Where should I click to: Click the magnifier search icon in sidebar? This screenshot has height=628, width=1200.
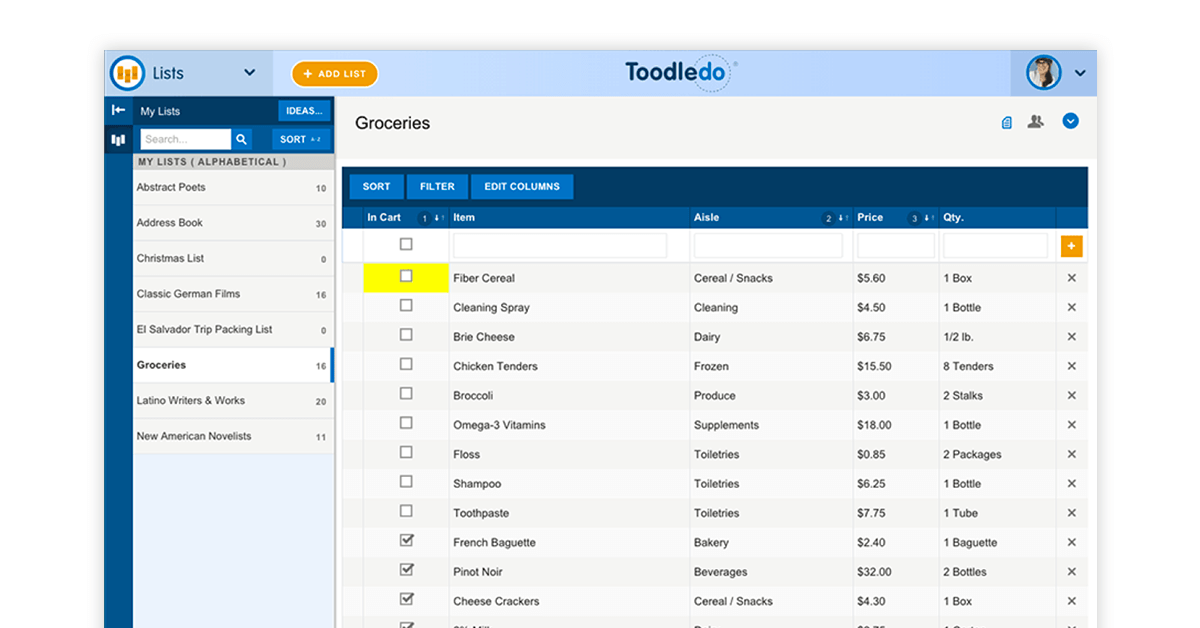pos(241,139)
